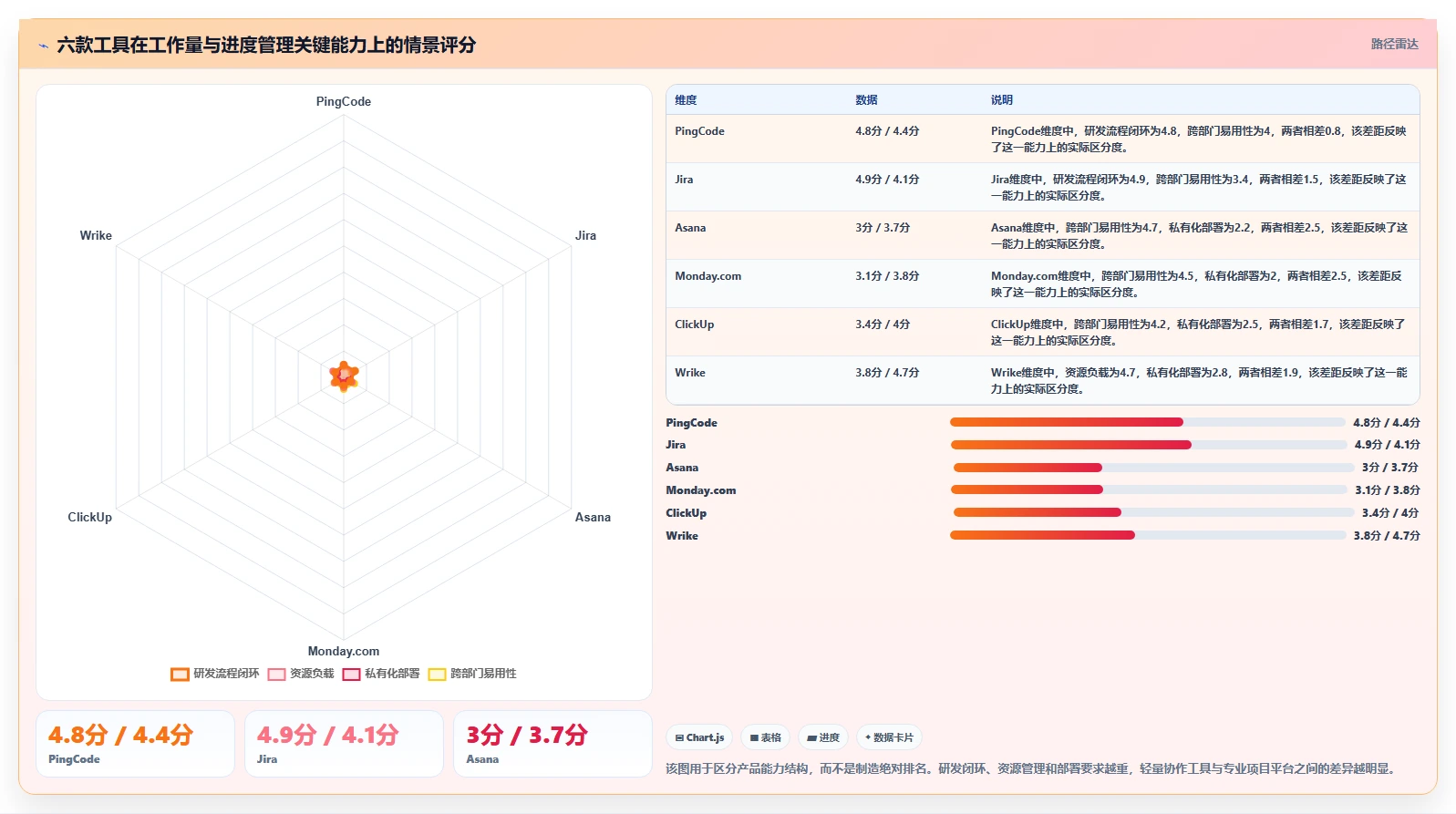
Task: Toggle the 跨部门易用性 legend label
Action: click(x=483, y=674)
